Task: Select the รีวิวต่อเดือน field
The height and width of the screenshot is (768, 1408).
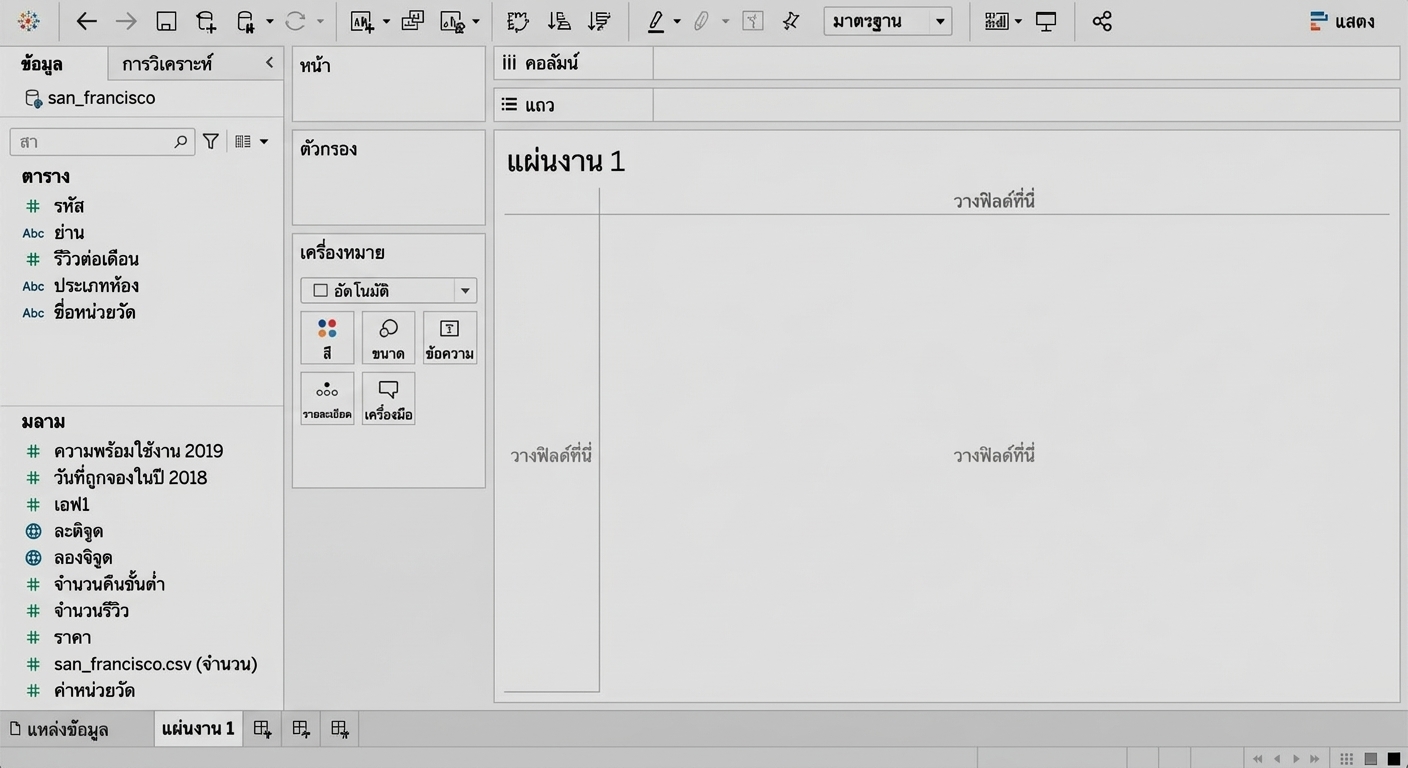Action: coord(96,259)
